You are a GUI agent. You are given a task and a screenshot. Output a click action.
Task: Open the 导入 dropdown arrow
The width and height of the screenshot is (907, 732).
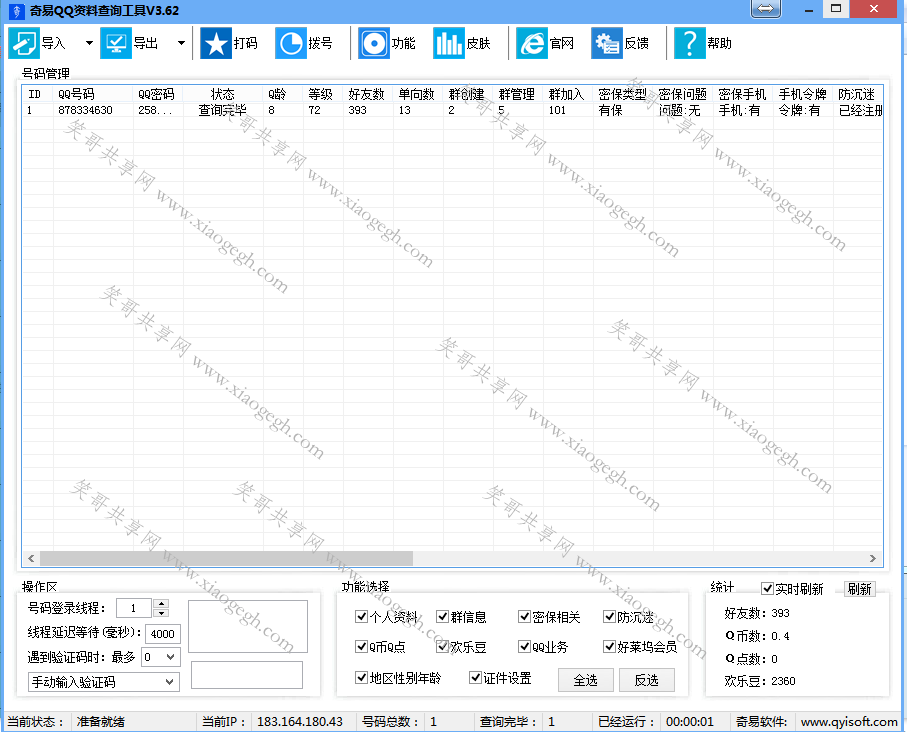point(89,43)
